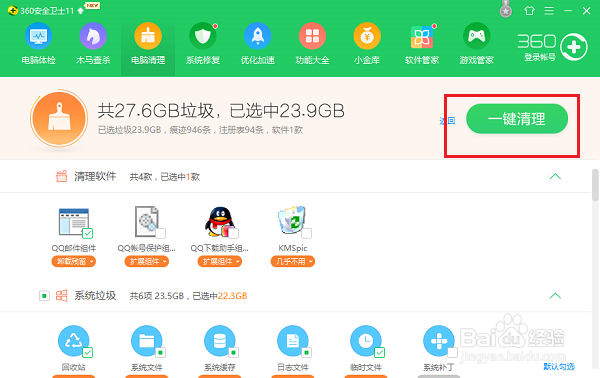Open the 卸载残留 dropdown
The image size is (600, 378).
pyautogui.click(x=73, y=262)
